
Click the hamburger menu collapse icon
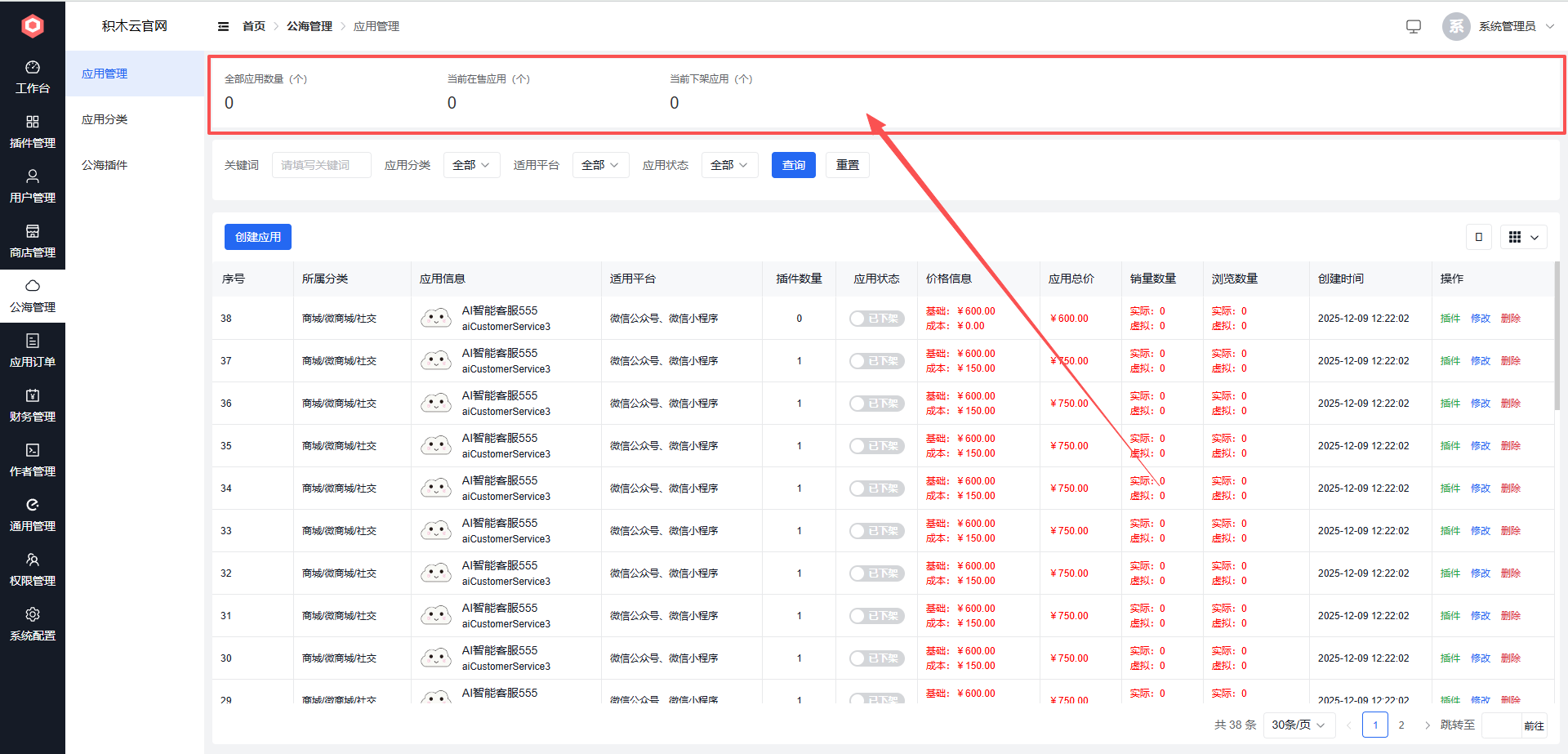tap(223, 26)
